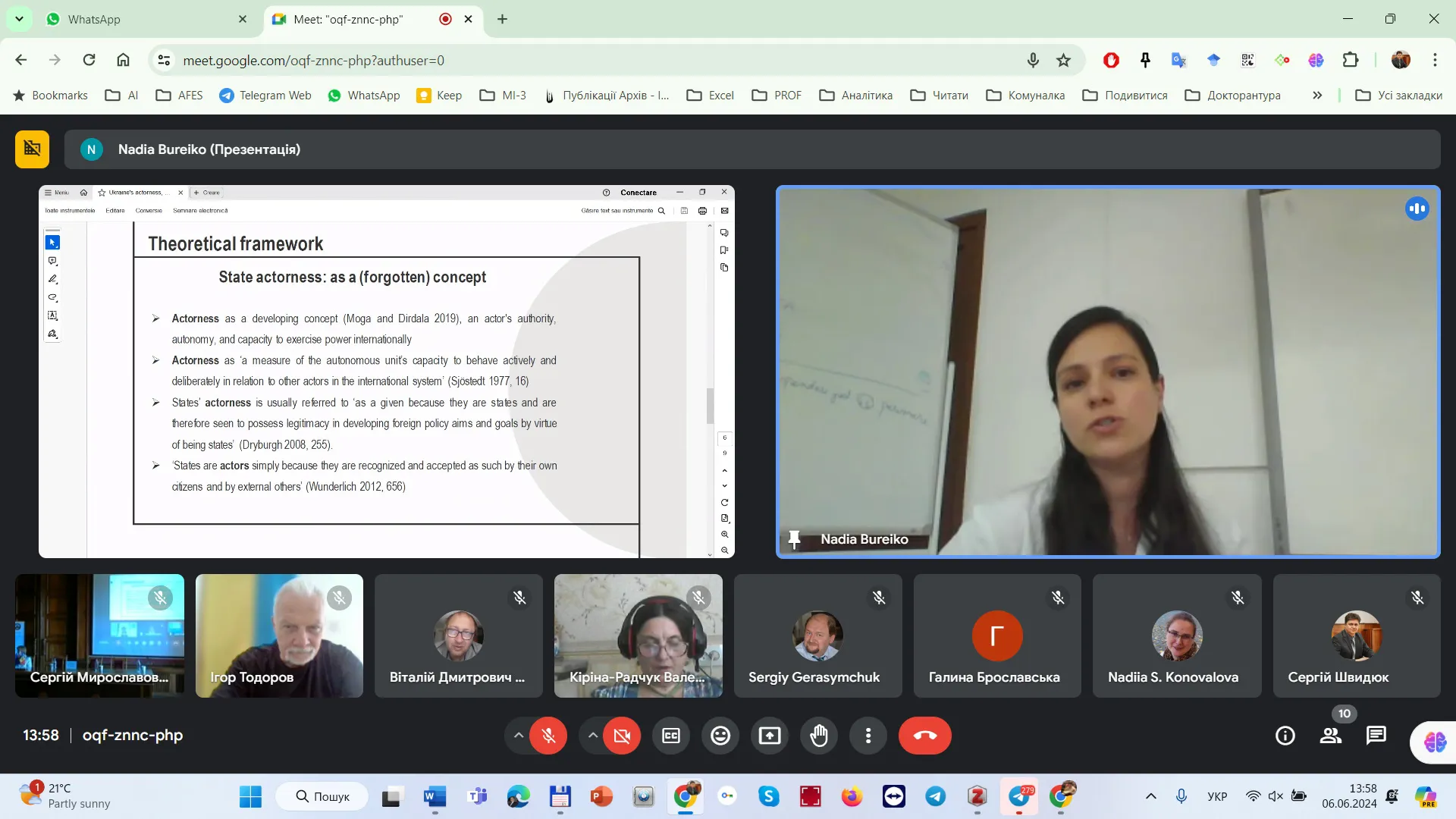Screen dimensions: 1456x819
Task: Click the Пошук taskbar search box
Action: [322, 796]
